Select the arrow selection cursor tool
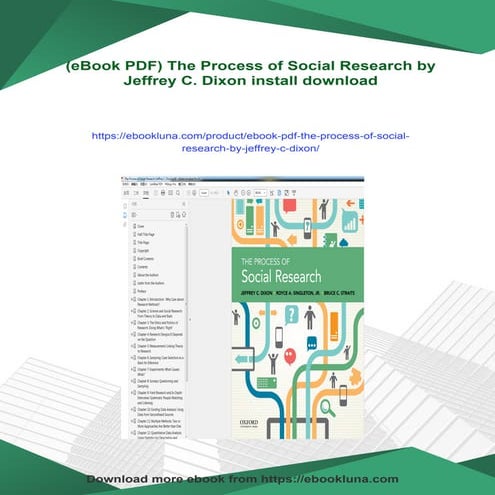This screenshot has height=495, width=495. coord(228,193)
